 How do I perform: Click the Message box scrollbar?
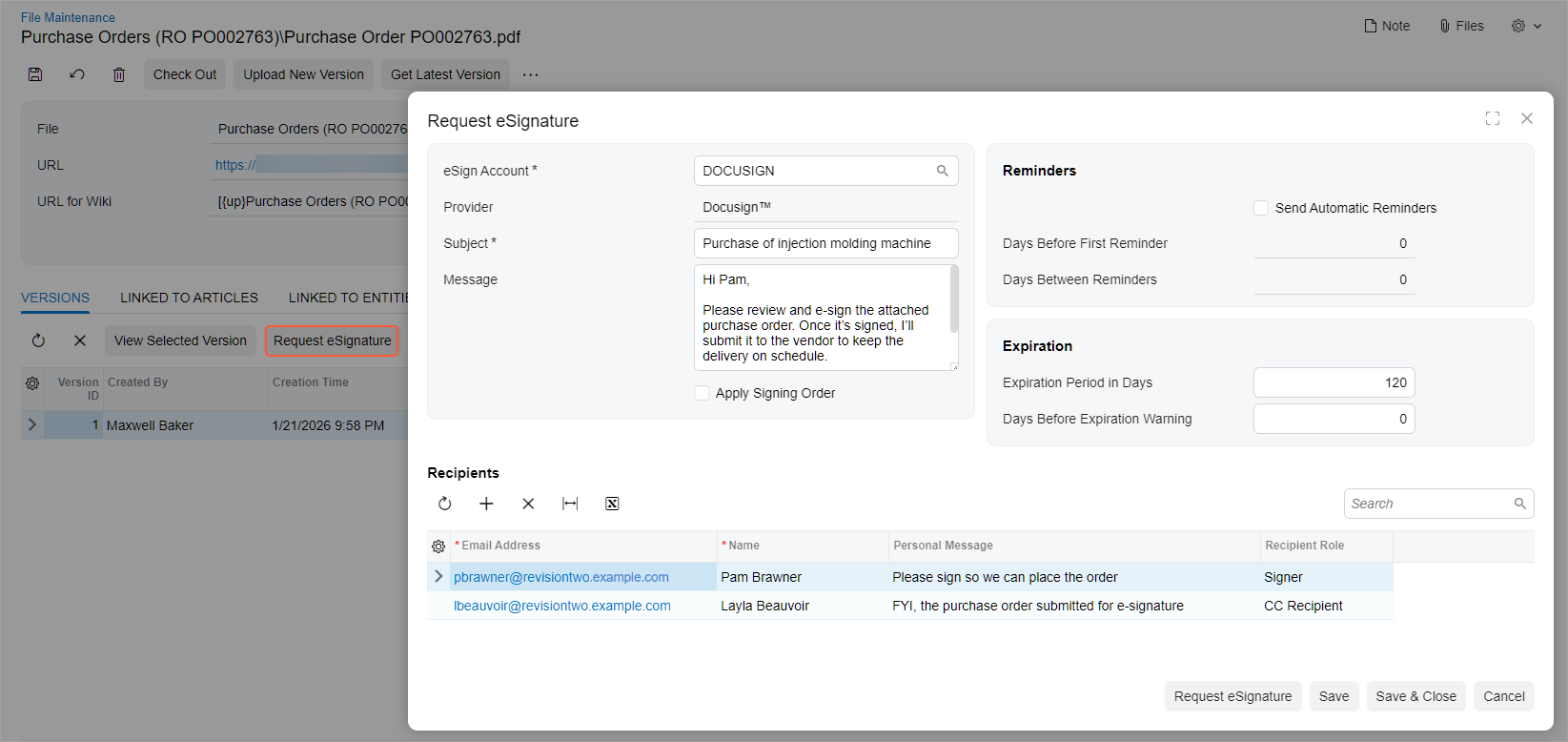point(954,299)
